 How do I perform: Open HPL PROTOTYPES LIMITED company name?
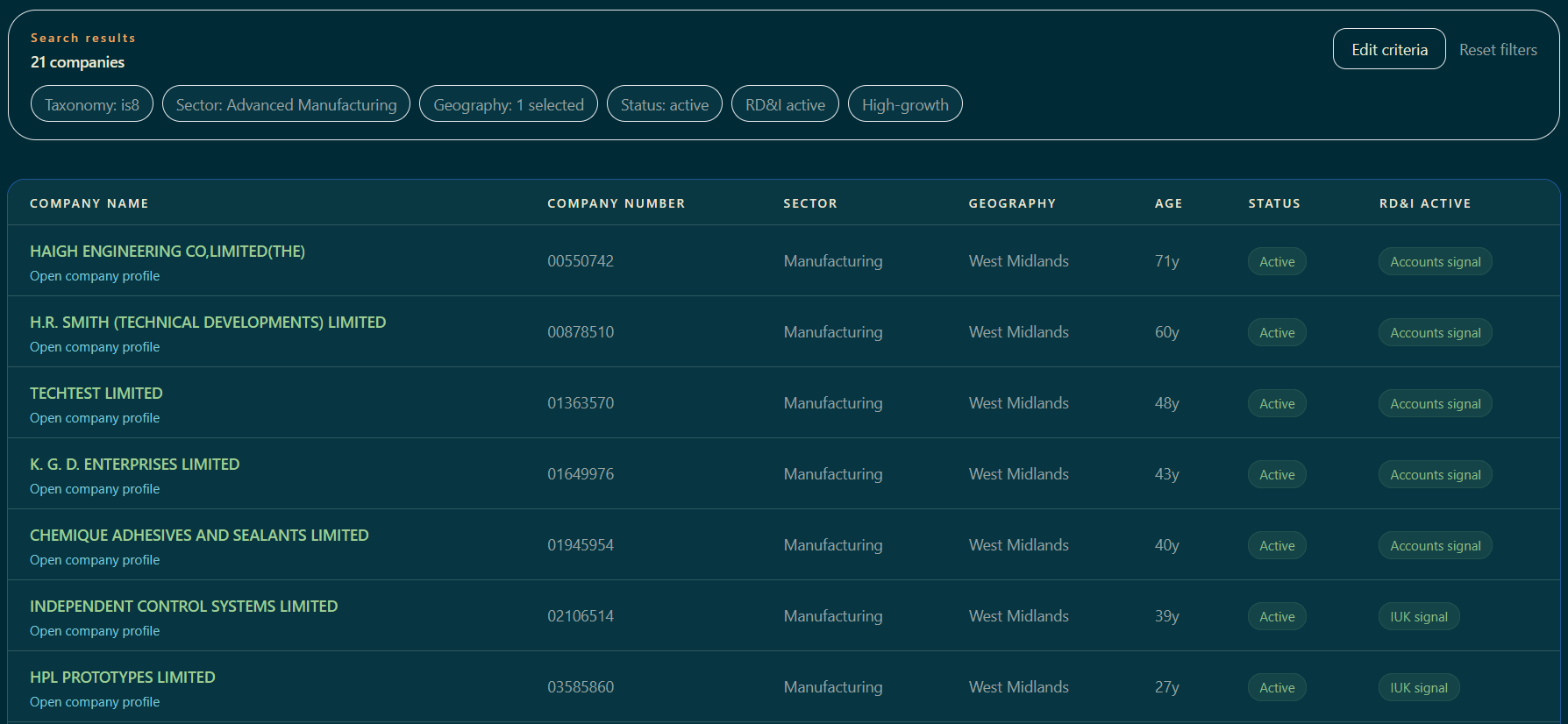pos(123,678)
